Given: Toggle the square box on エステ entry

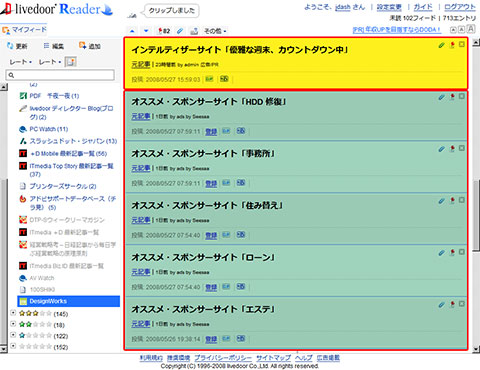Looking at the screenshot, I should pos(462,304).
